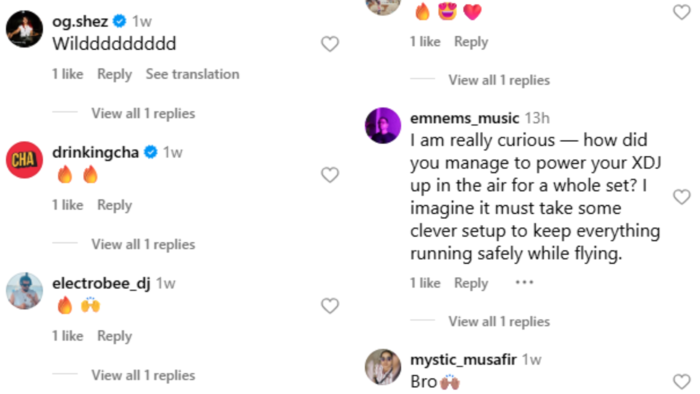Open emnems_music purple profile avatar
The image size is (700, 394).
coord(383,125)
